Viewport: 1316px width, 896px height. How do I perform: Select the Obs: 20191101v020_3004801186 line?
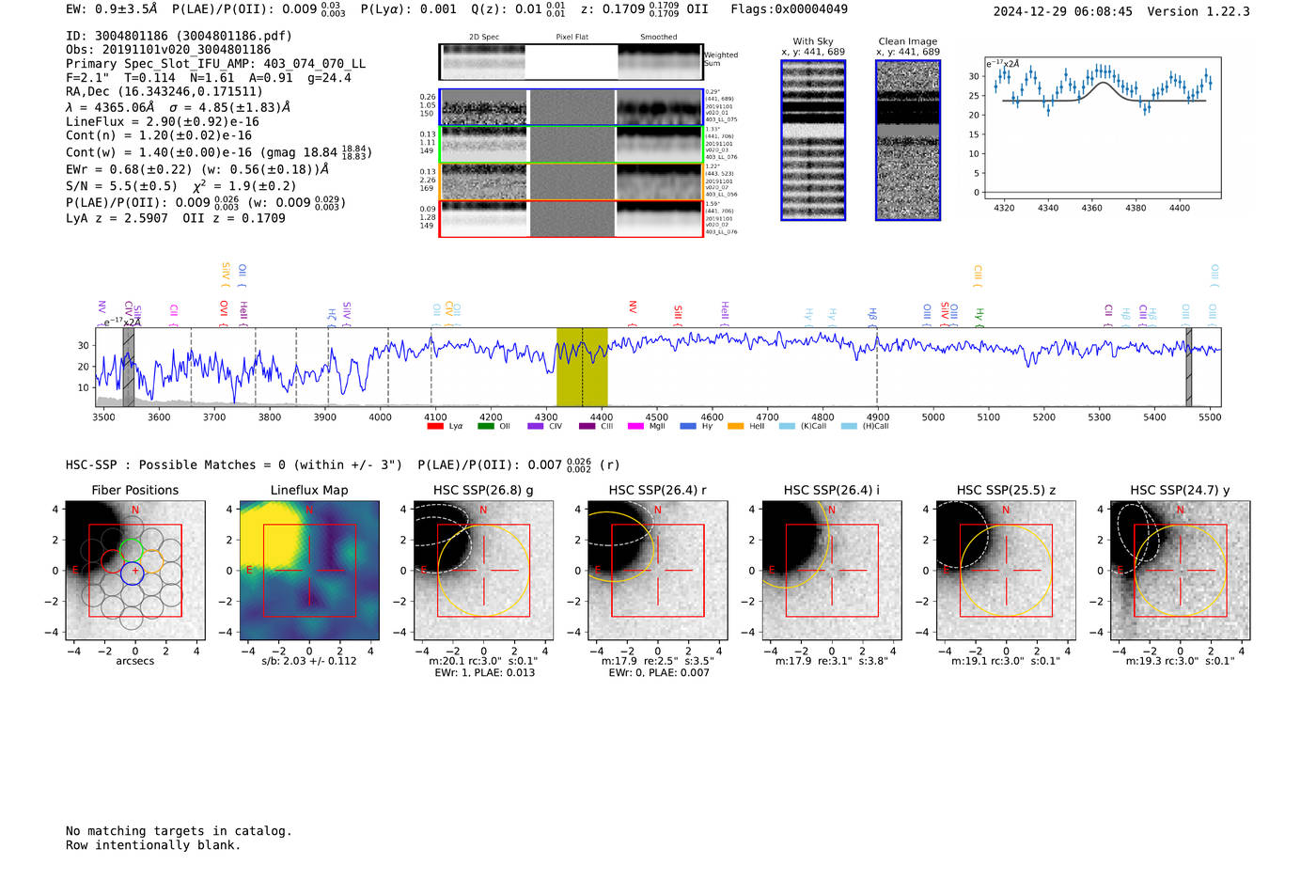click(x=168, y=50)
